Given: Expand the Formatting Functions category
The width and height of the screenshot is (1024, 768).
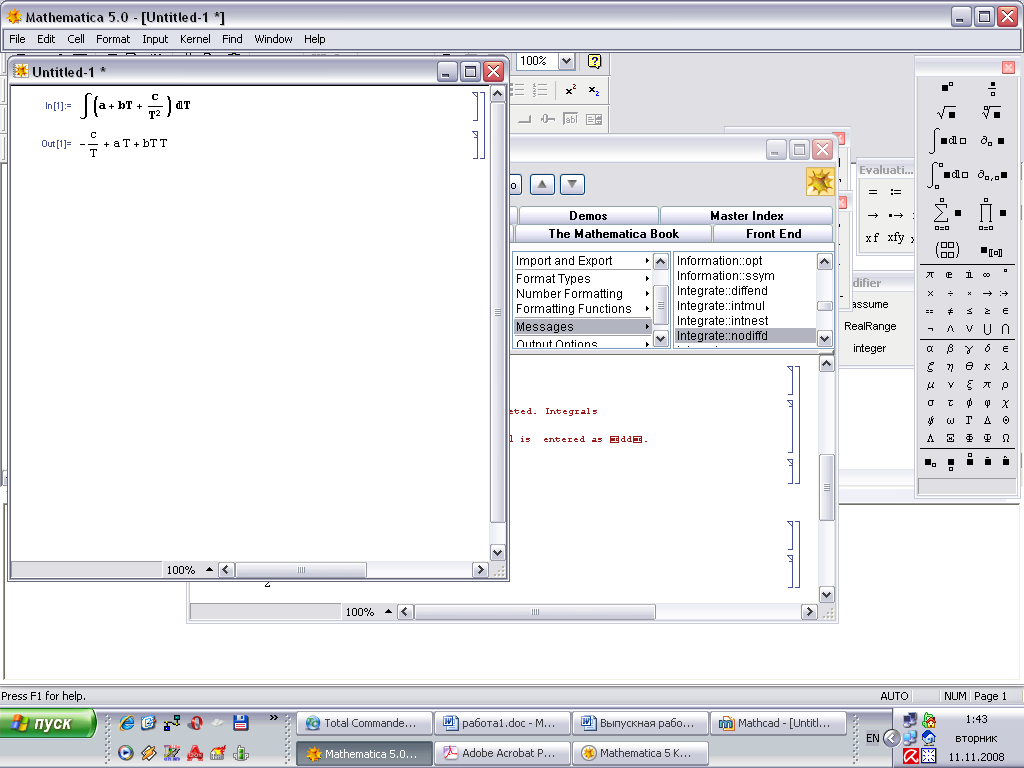Looking at the screenshot, I should [x=583, y=309].
